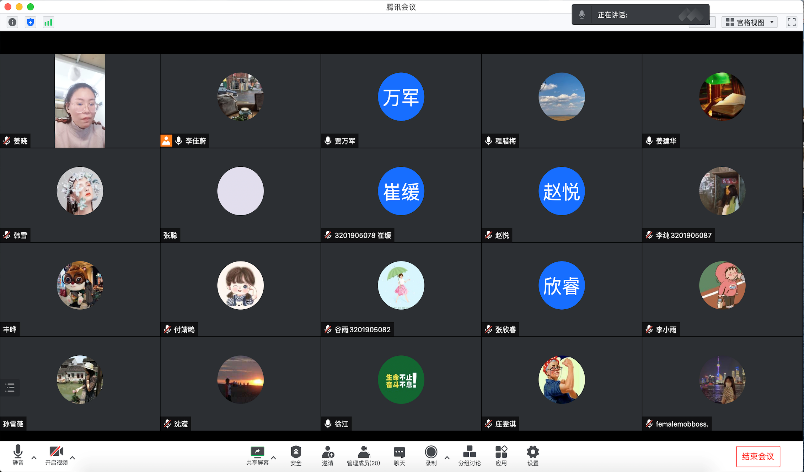This screenshot has width=804, height=472.
Task: Open the breakout rooms icon
Action: (x=468, y=454)
